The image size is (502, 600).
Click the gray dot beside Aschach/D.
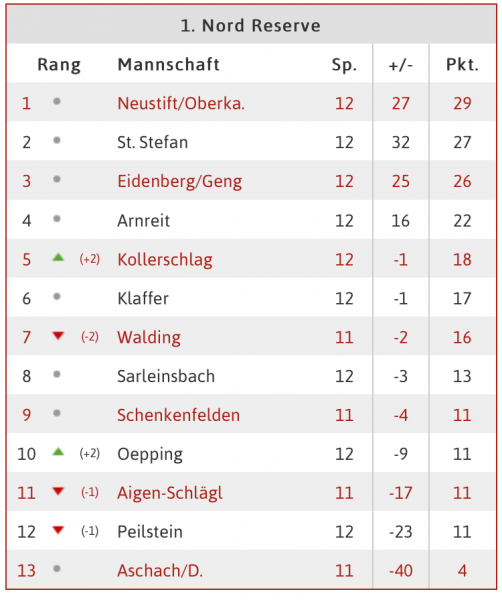57,569
